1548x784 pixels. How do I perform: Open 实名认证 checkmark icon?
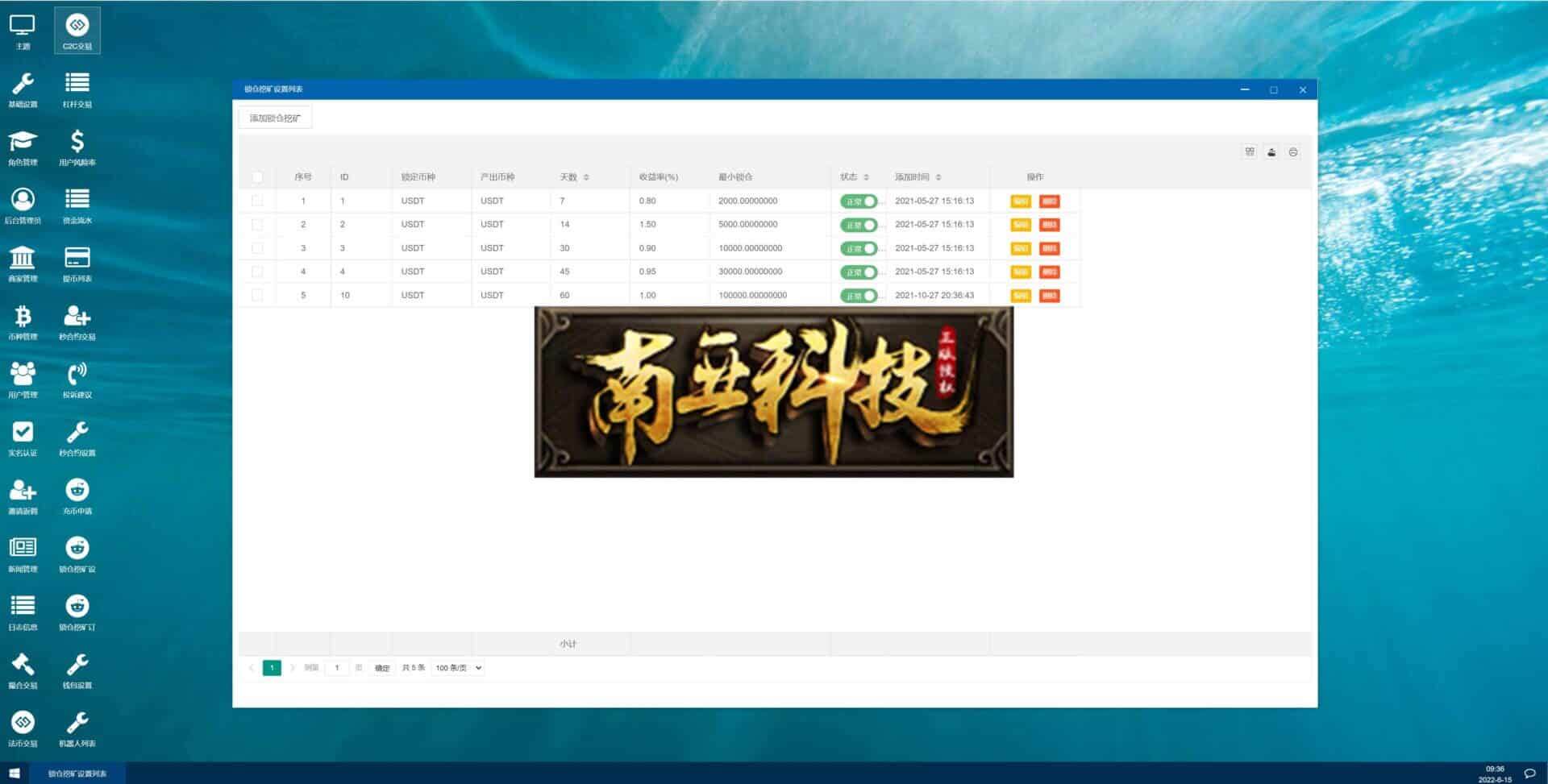pos(23,438)
